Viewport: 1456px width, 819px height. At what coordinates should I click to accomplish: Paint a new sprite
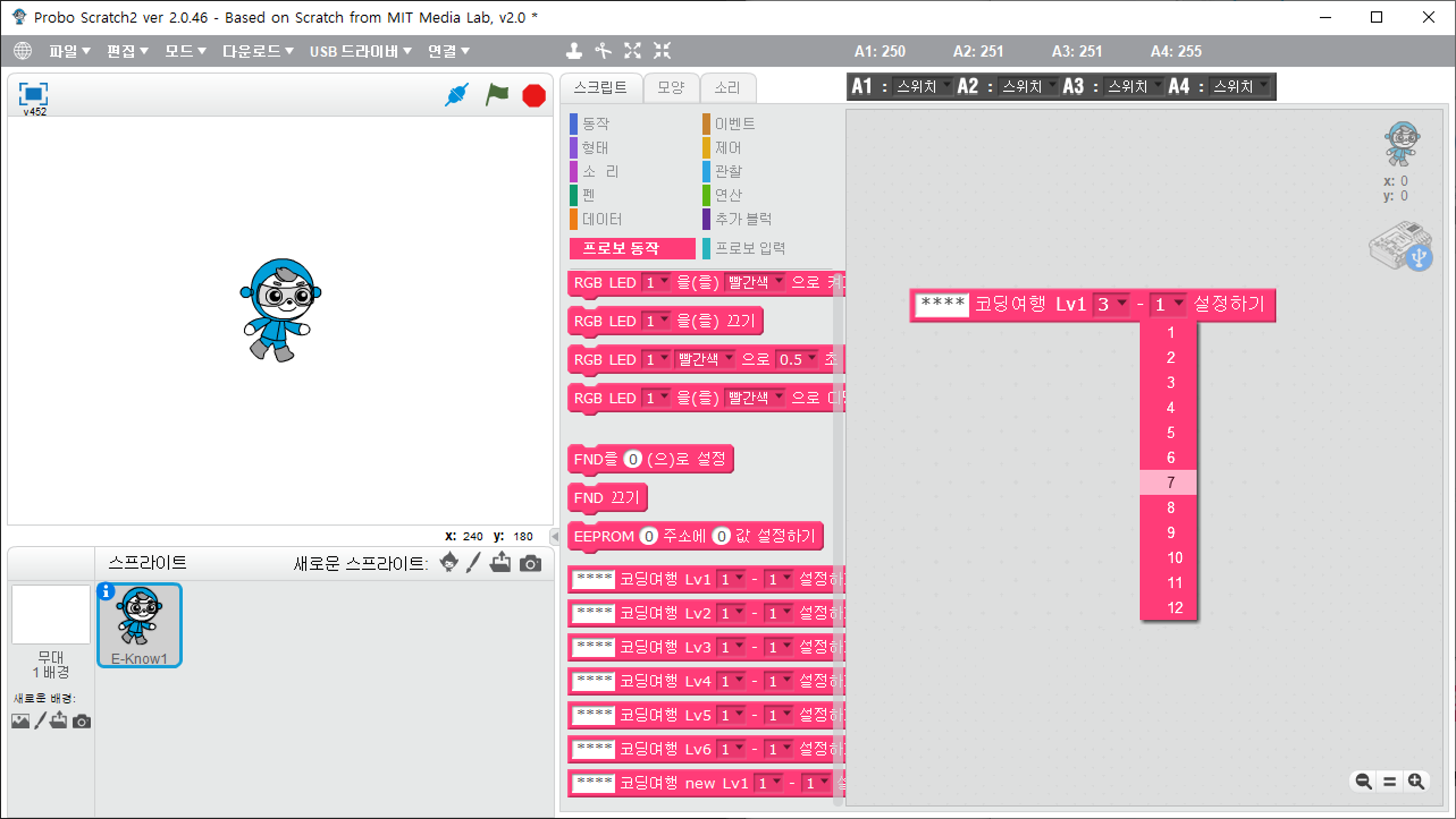point(474,563)
